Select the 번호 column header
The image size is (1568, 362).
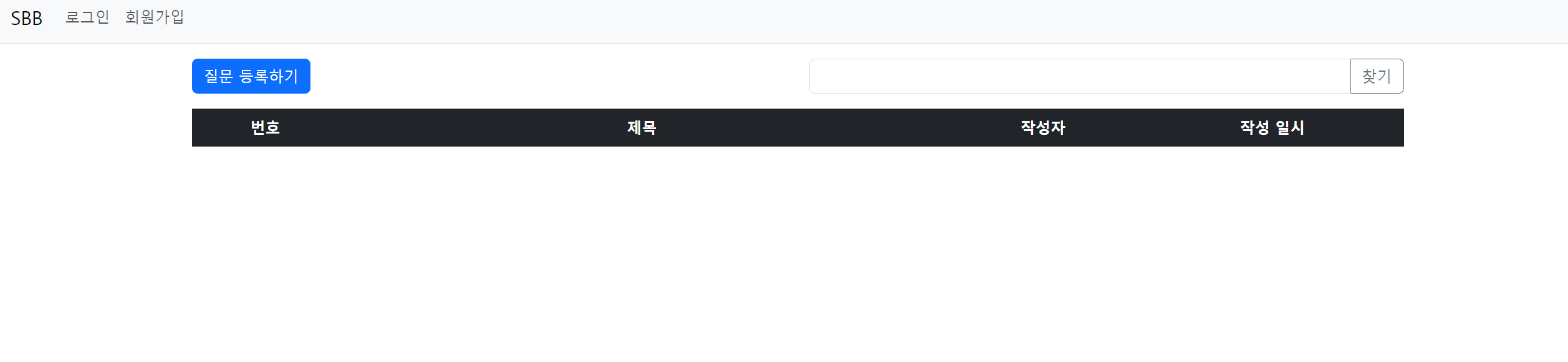(x=265, y=127)
